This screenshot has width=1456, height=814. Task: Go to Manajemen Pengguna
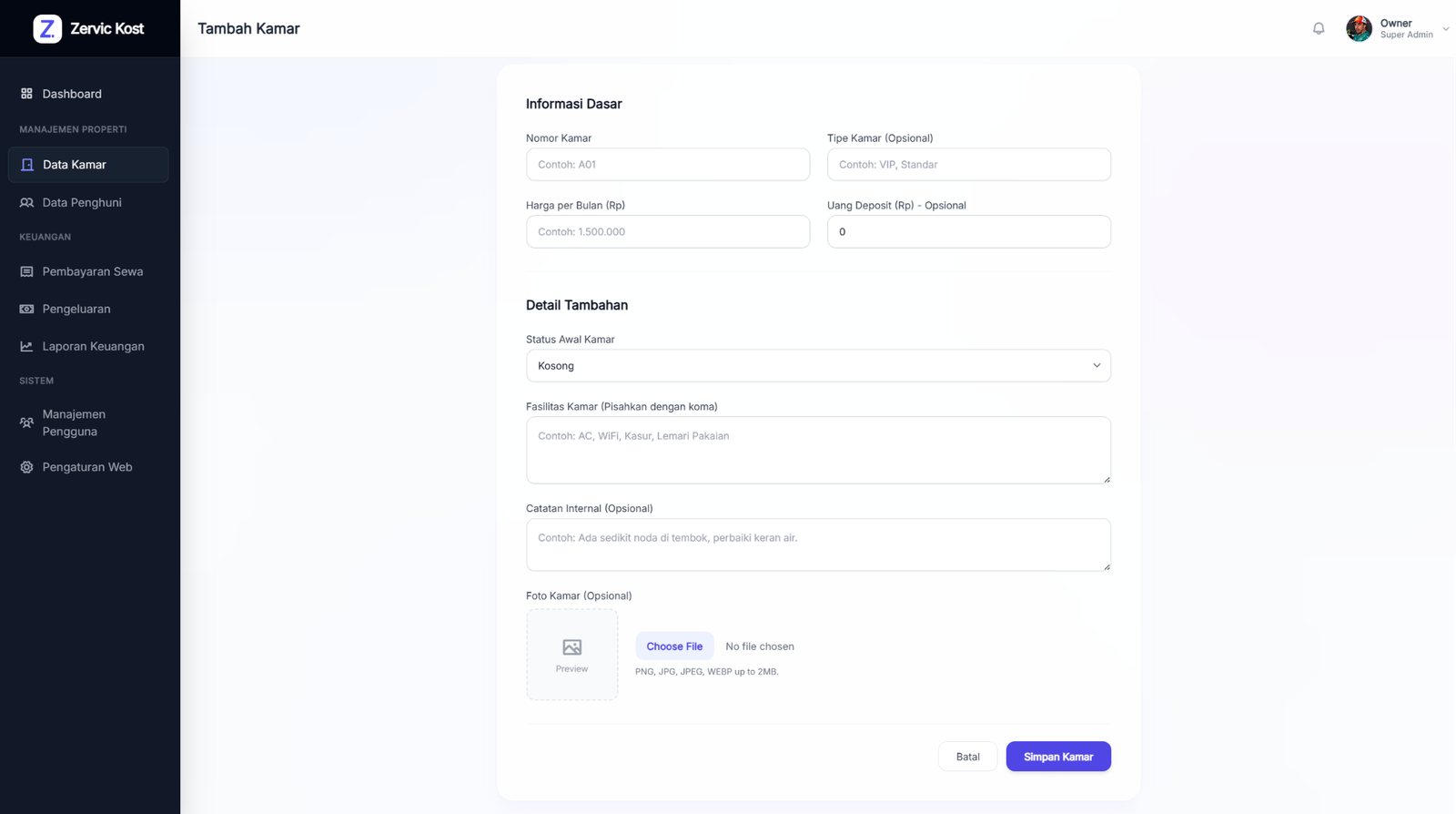click(88, 422)
